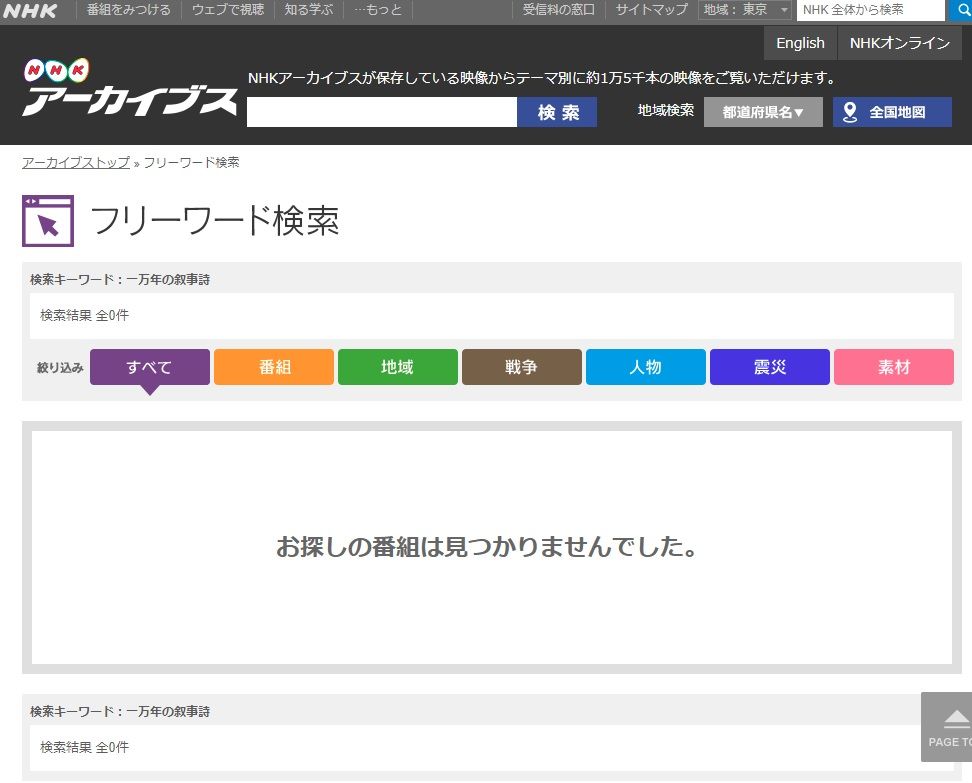Viewport: 972px width, 783px height.
Task: Show the 人物 category results
Action: coord(646,367)
